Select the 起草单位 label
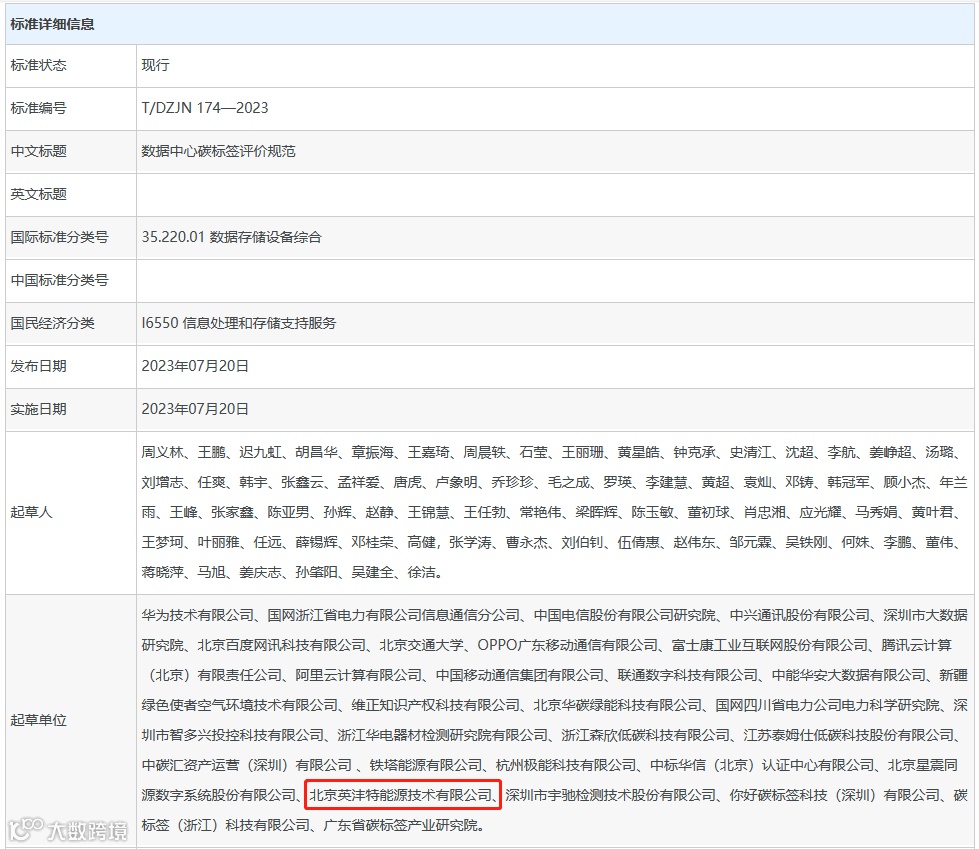The width and height of the screenshot is (979, 849). (x=38, y=720)
